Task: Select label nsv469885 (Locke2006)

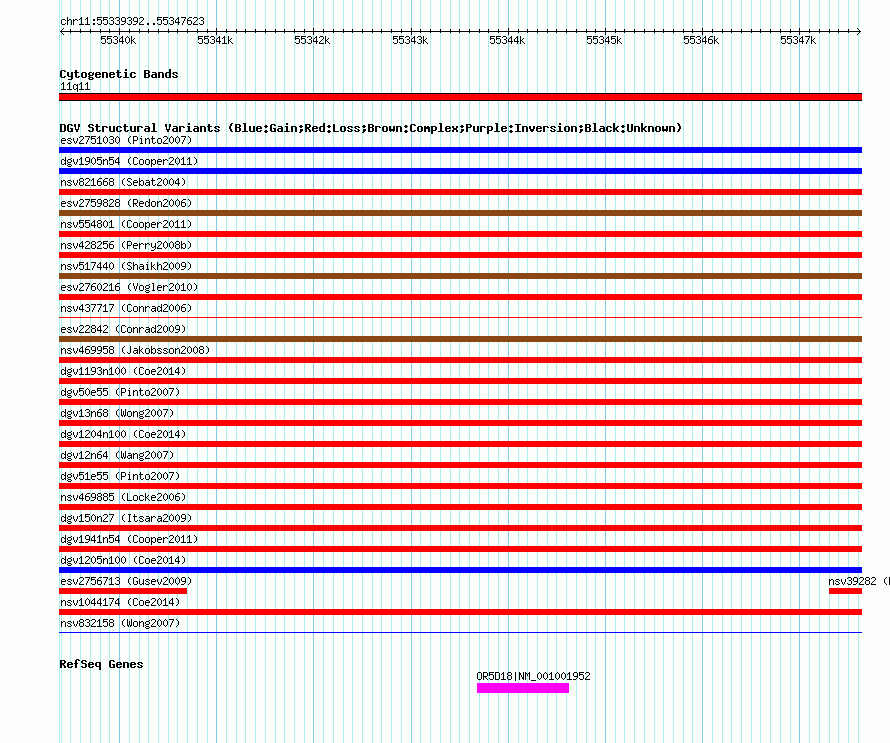Action: tap(123, 497)
